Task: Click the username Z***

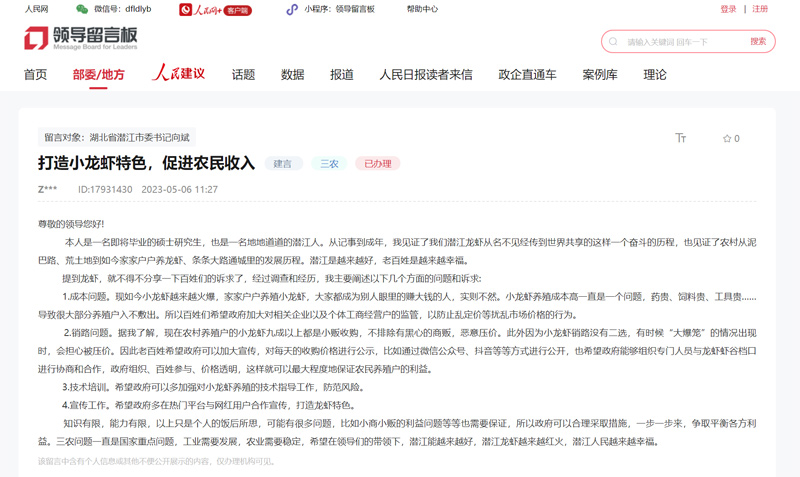Action: click(x=47, y=189)
